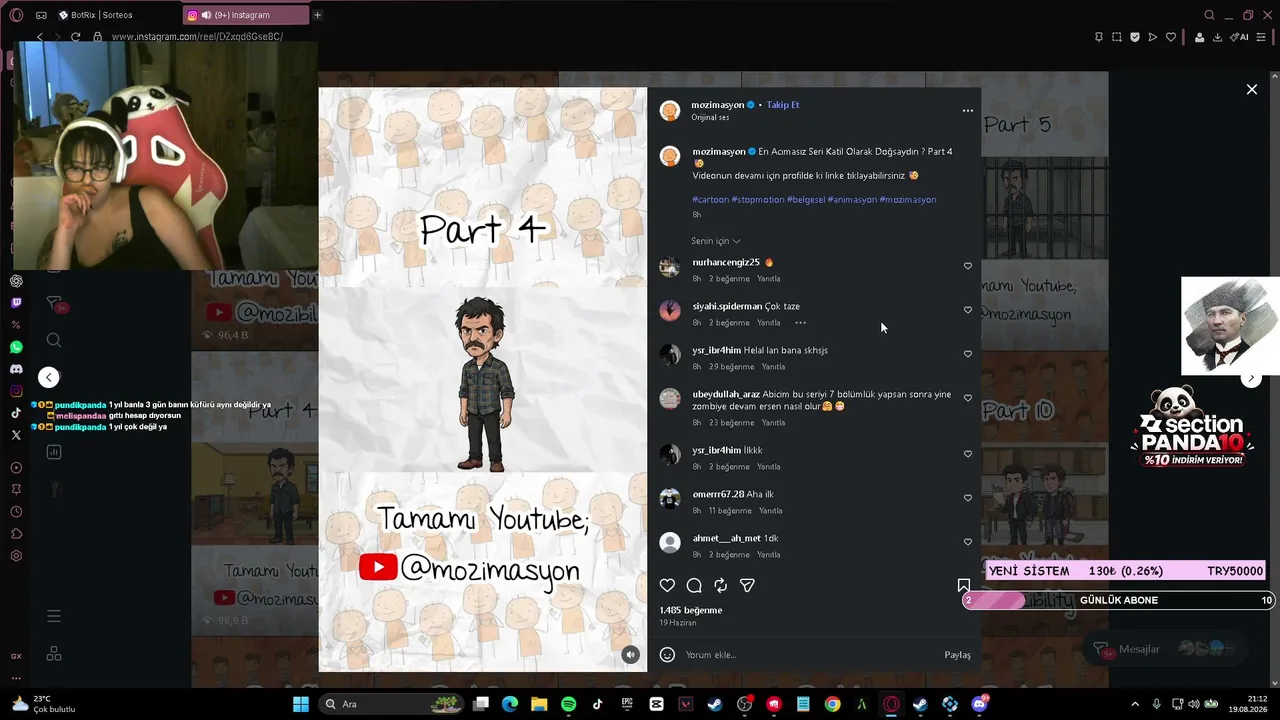
Task: Open the Instagram hamburger menu in the left navigation
Action: coord(54,616)
